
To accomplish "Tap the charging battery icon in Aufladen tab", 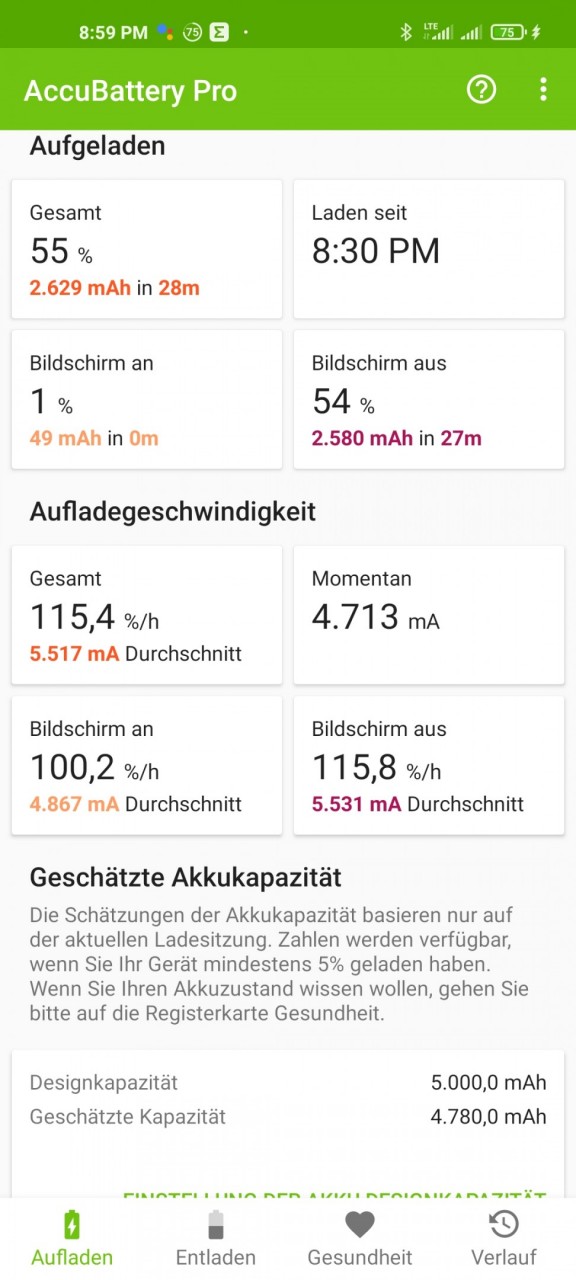I will 72,1225.
